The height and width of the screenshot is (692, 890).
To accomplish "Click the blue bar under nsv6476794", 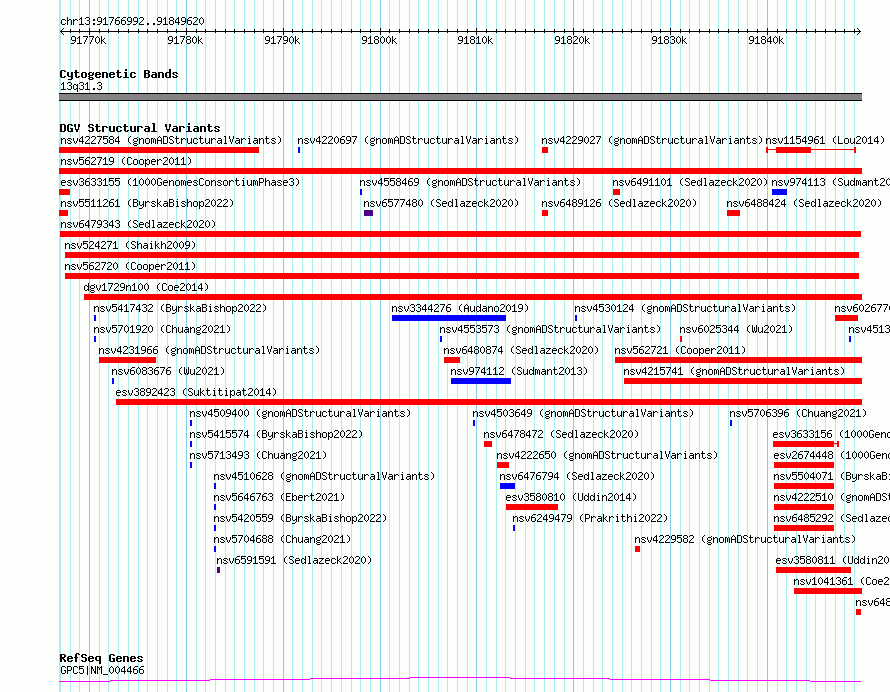I will [507, 486].
